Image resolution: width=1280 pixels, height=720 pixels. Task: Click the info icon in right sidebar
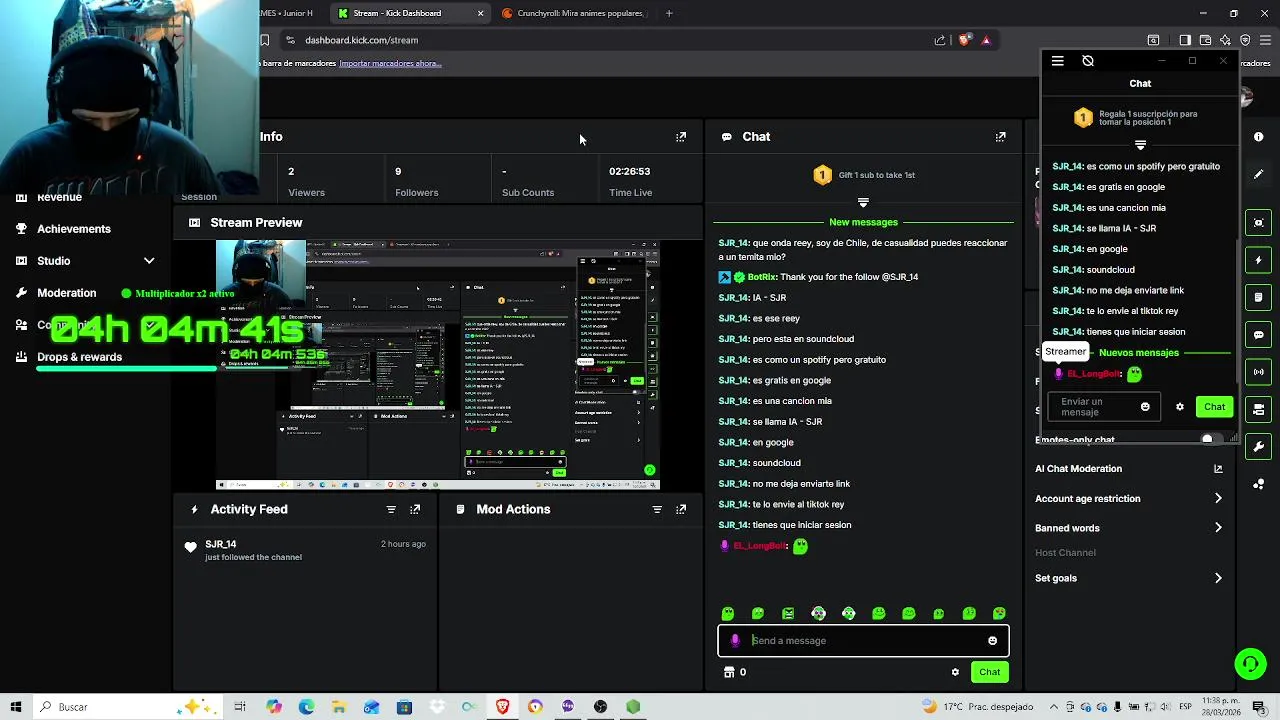pyautogui.click(x=1258, y=136)
